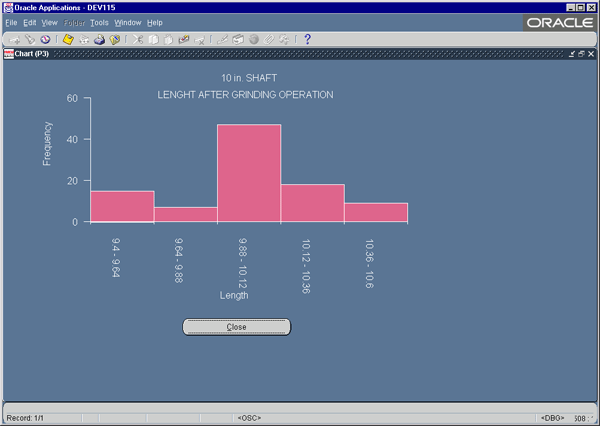Click the Attachments paperclip icon
This screenshot has width=600, height=426.
269,39
